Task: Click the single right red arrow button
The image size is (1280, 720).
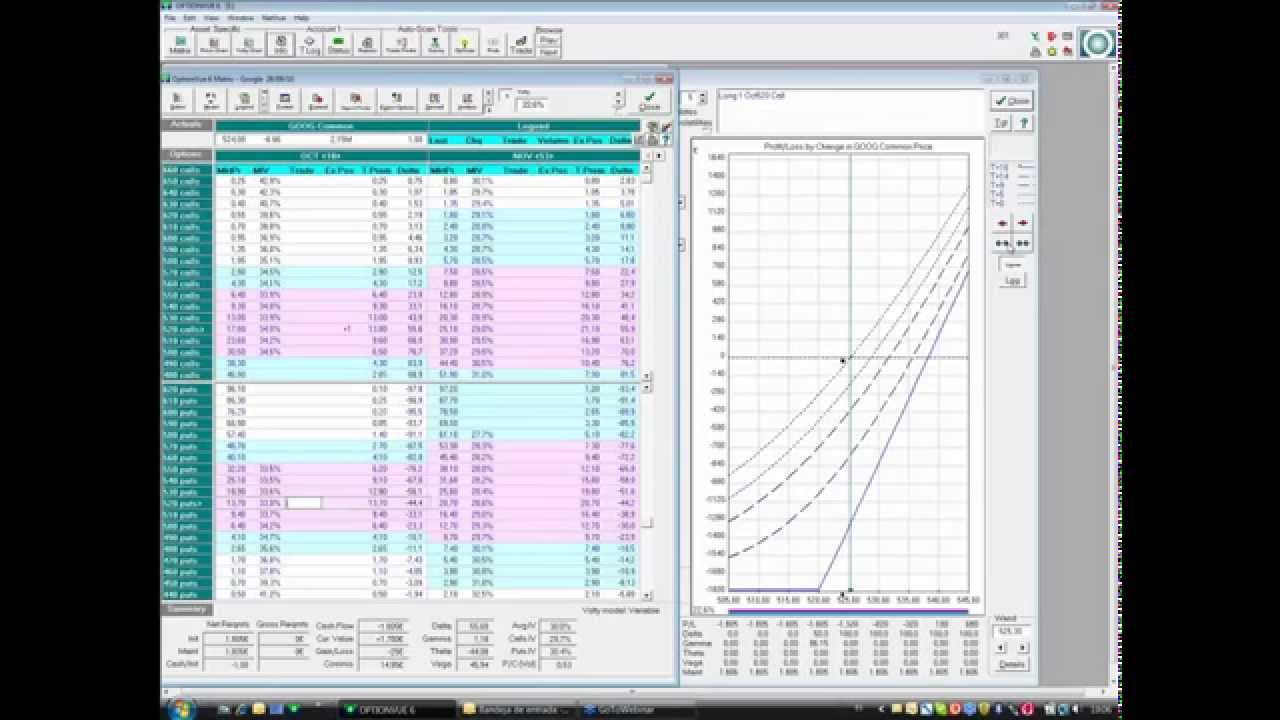Action: (x=1022, y=224)
